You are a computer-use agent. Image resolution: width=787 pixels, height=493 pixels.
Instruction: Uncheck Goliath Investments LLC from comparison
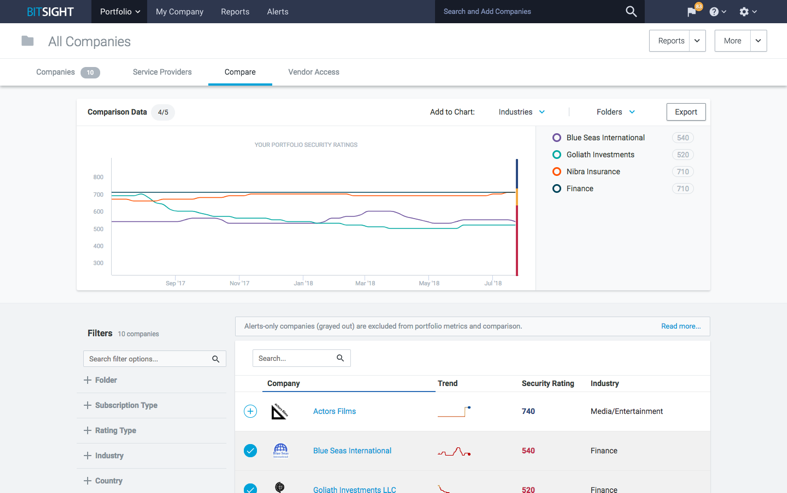[x=250, y=488]
